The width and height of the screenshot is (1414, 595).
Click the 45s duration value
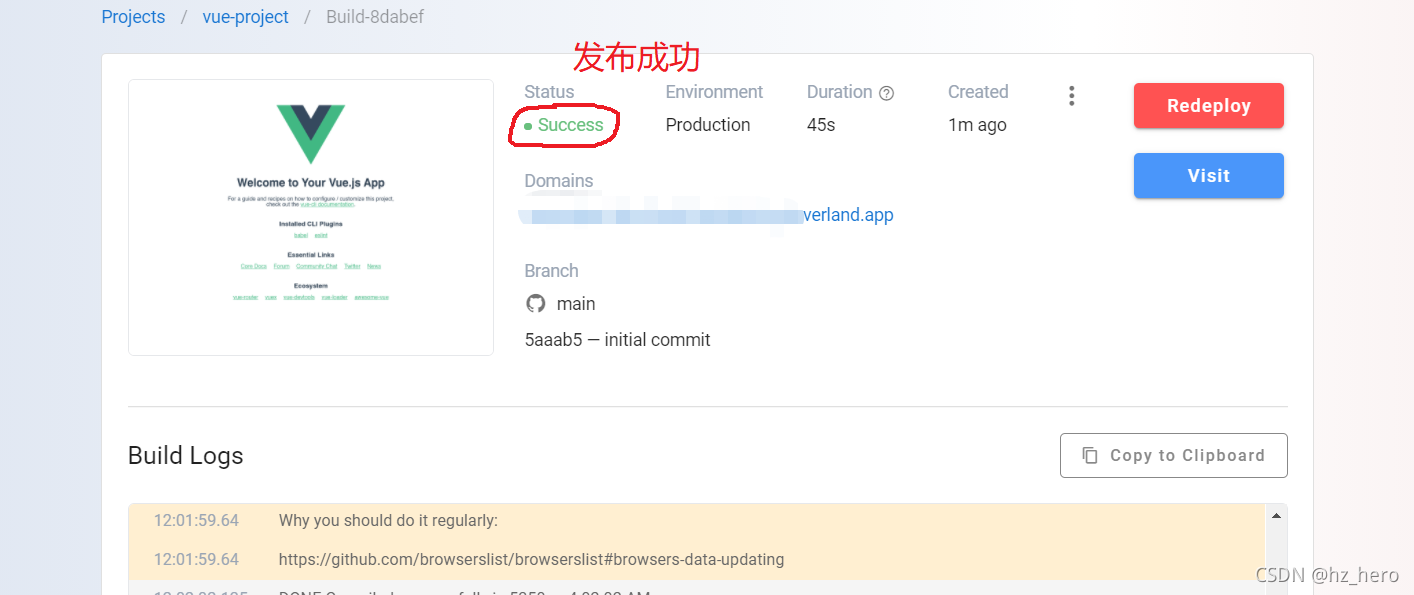coord(821,125)
